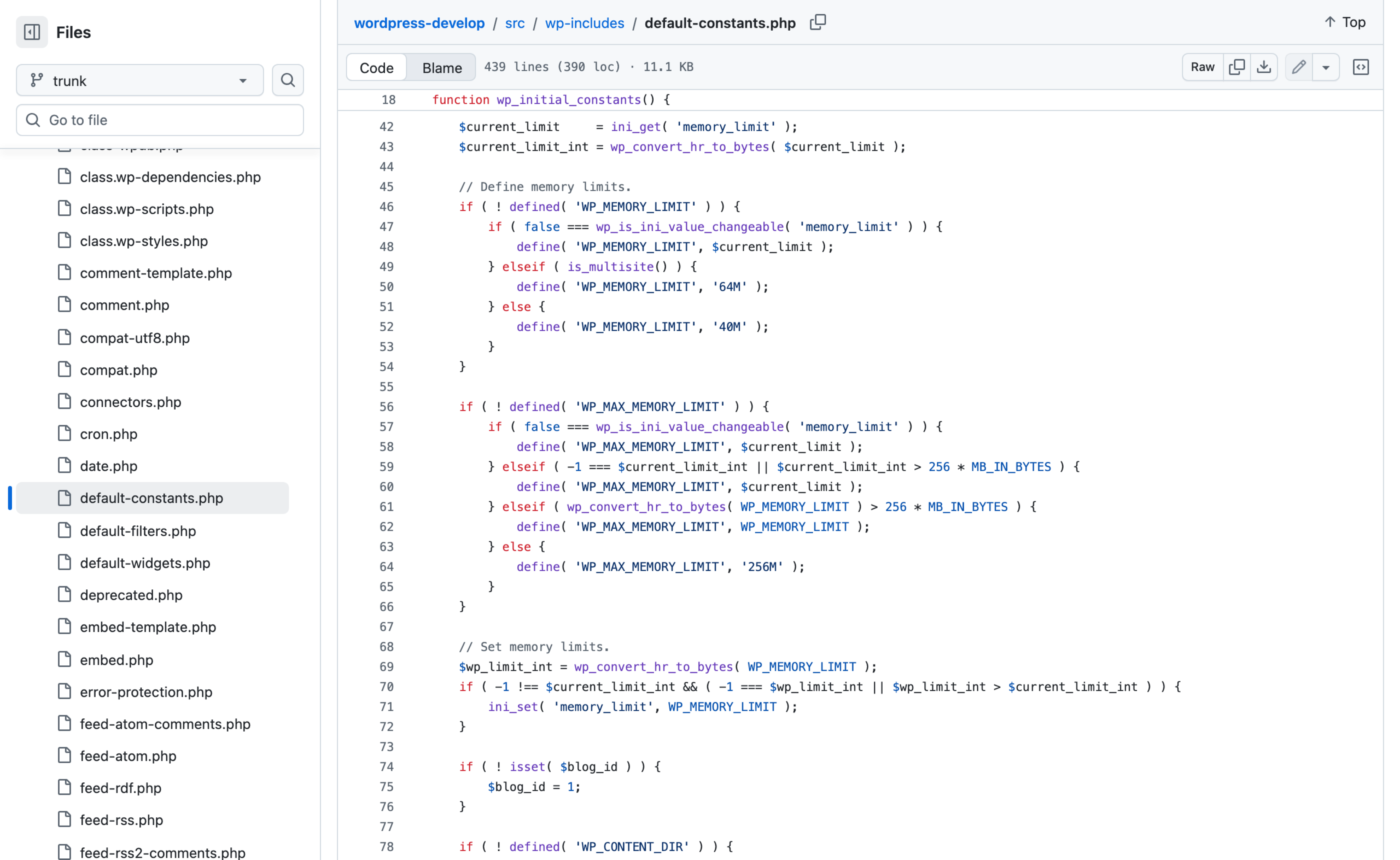Viewport: 1400px width, 860px height.
Task: Open feed-rdf.php in file tree
Action: pyautogui.click(x=153, y=788)
